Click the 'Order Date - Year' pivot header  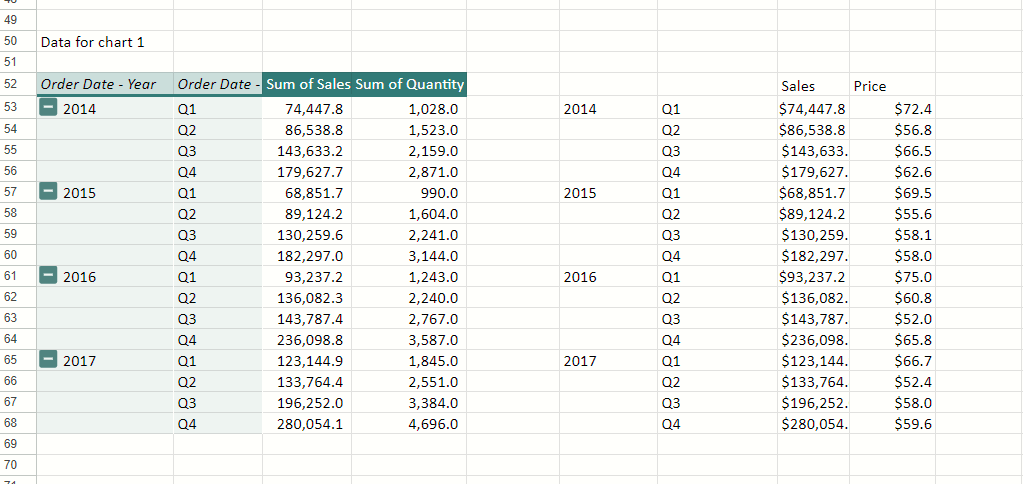pyautogui.click(x=105, y=84)
